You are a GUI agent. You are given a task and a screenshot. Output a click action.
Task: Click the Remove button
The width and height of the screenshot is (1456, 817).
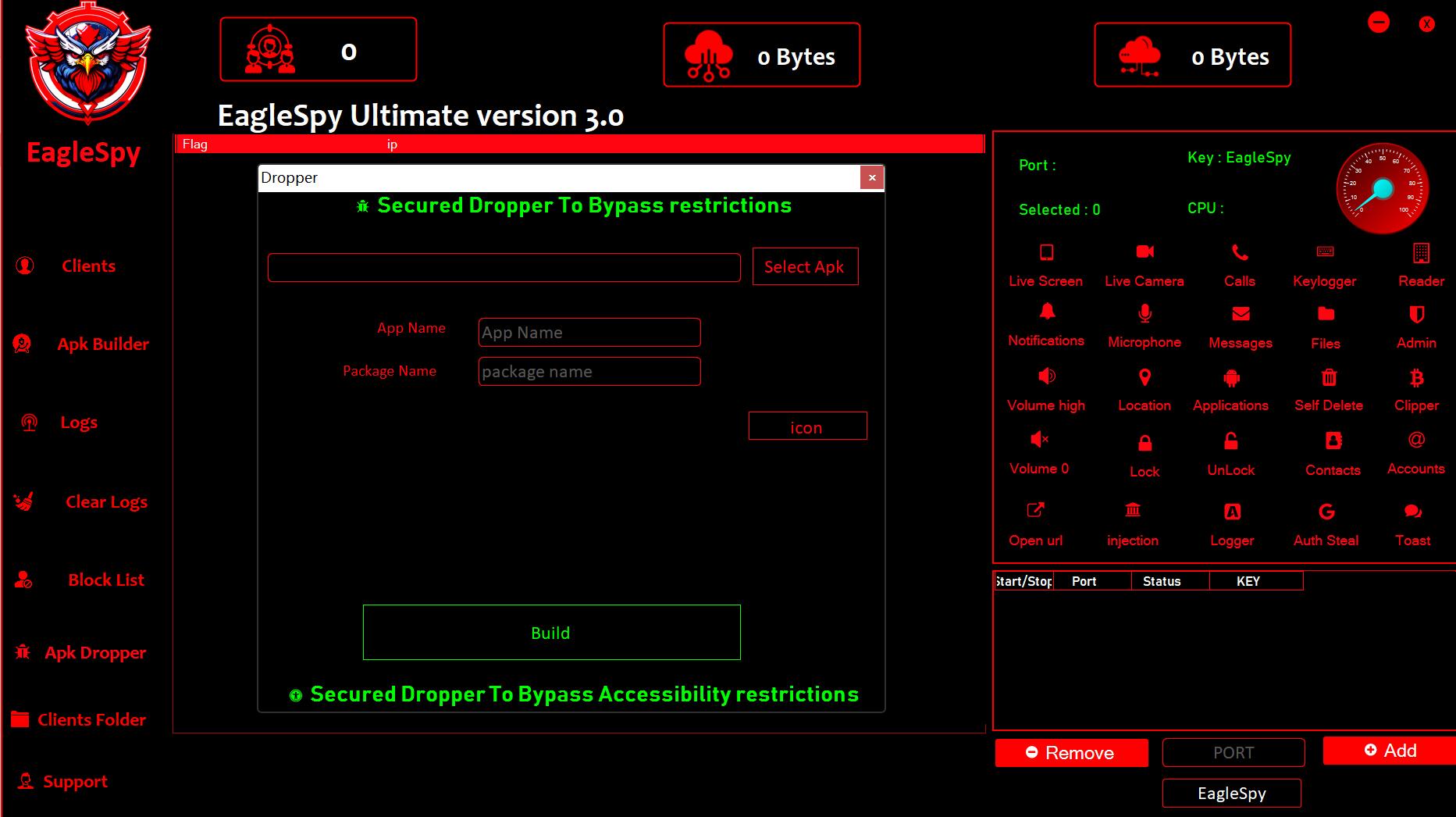point(1071,753)
